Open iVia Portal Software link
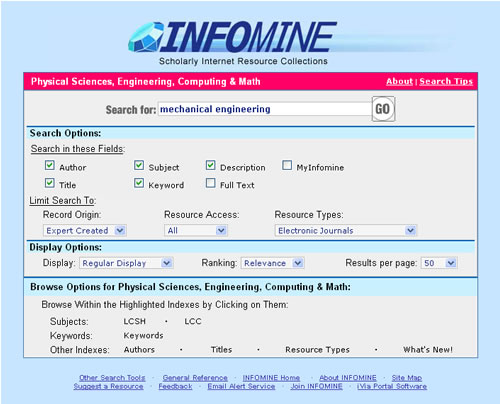The width and height of the screenshot is (500, 404). click(x=392, y=386)
